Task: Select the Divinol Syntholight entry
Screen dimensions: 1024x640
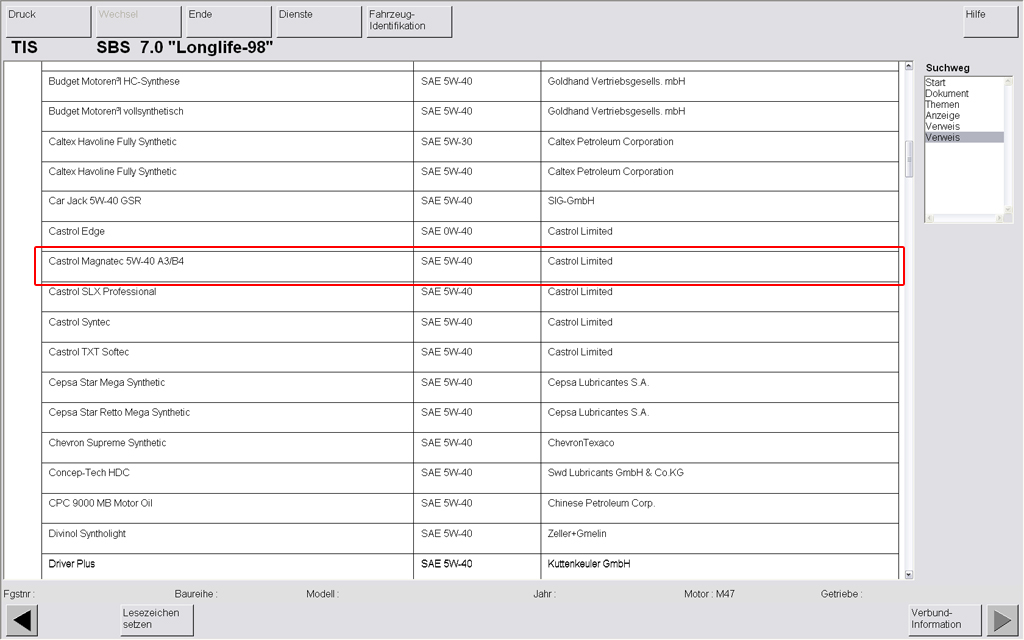Action: (x=87, y=534)
